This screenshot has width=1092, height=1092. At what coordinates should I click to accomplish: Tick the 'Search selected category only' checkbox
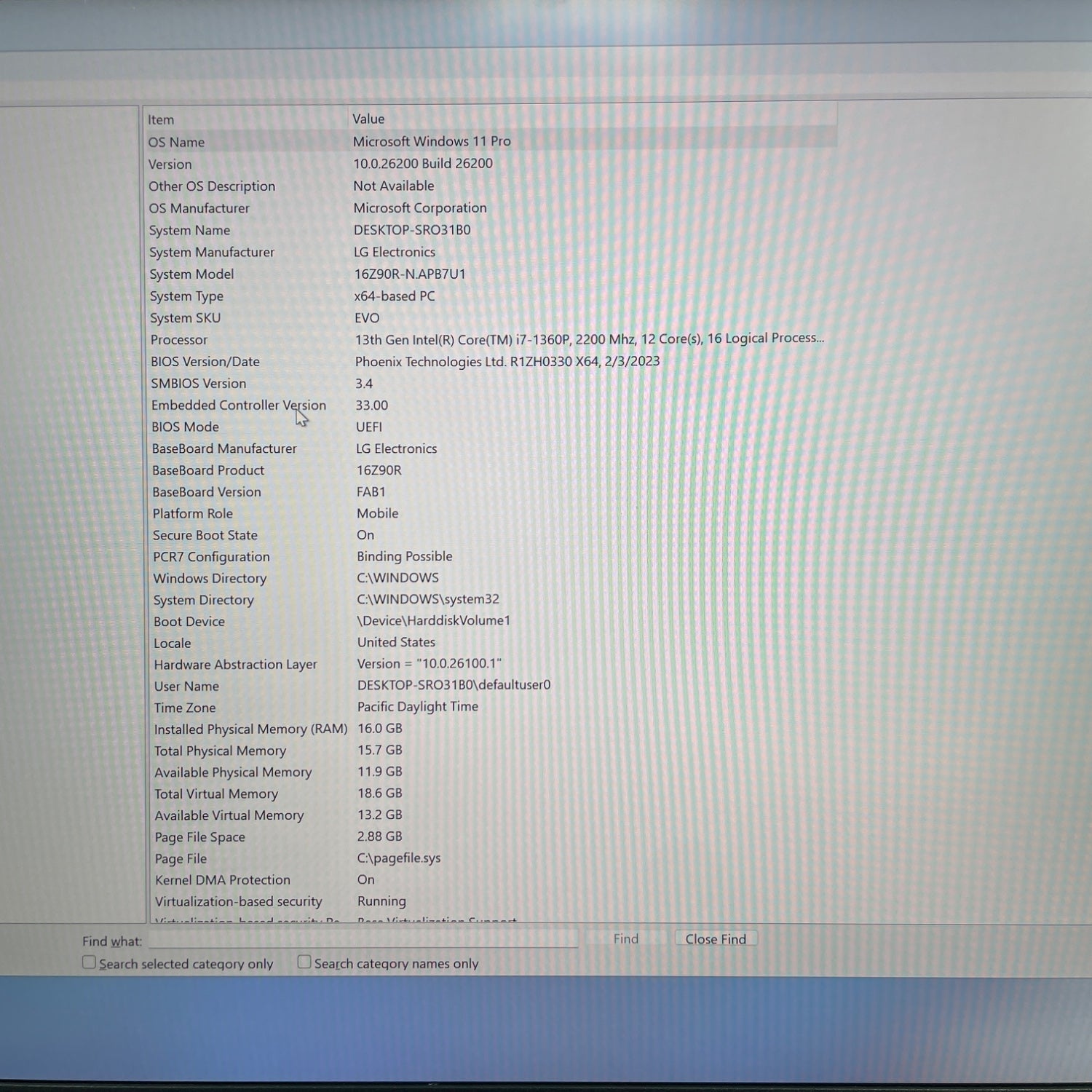click(89, 962)
